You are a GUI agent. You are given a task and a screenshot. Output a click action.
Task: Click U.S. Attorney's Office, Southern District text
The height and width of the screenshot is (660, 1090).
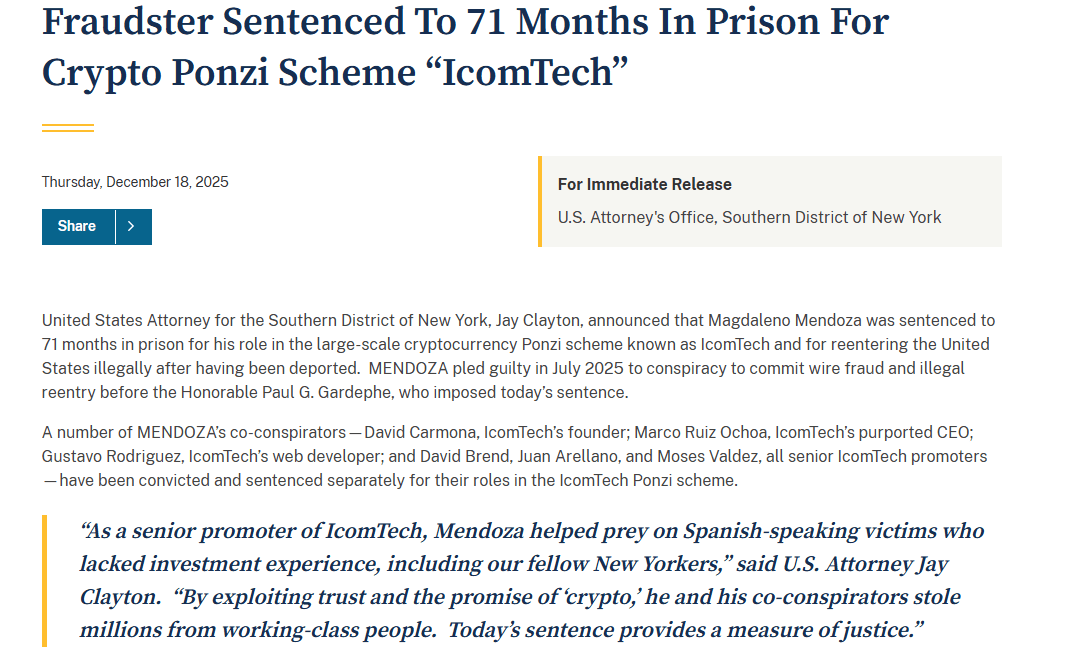749,217
